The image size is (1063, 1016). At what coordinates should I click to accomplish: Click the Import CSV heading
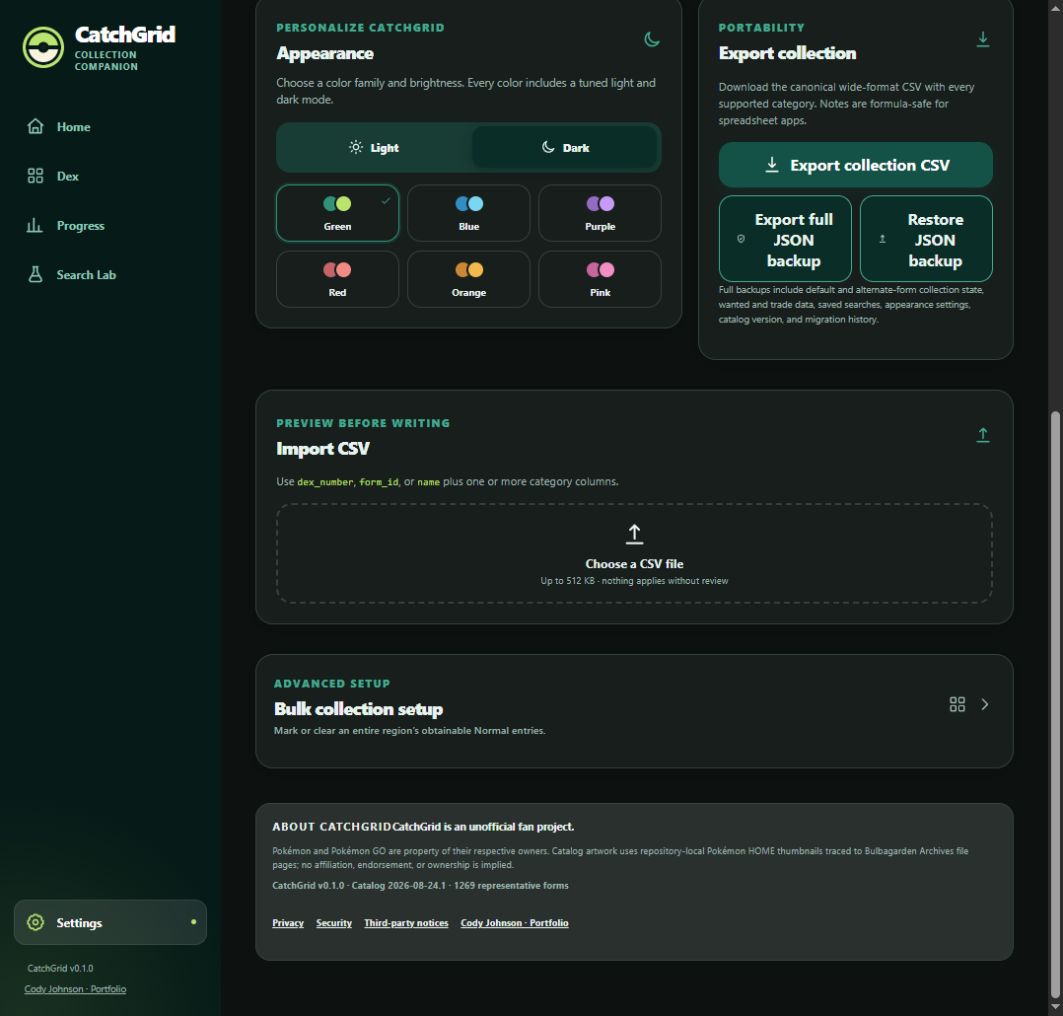[323, 449]
